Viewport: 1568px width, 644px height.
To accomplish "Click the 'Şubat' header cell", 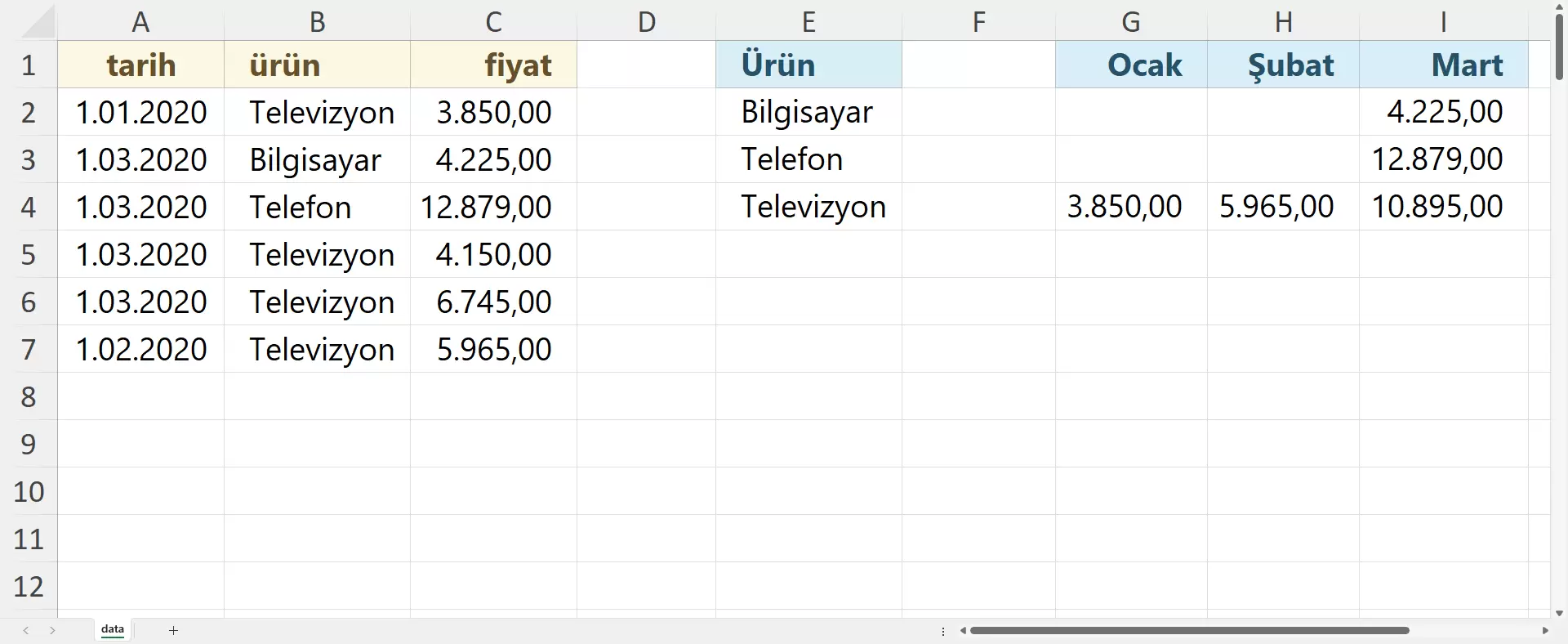I will pyautogui.click(x=1283, y=65).
